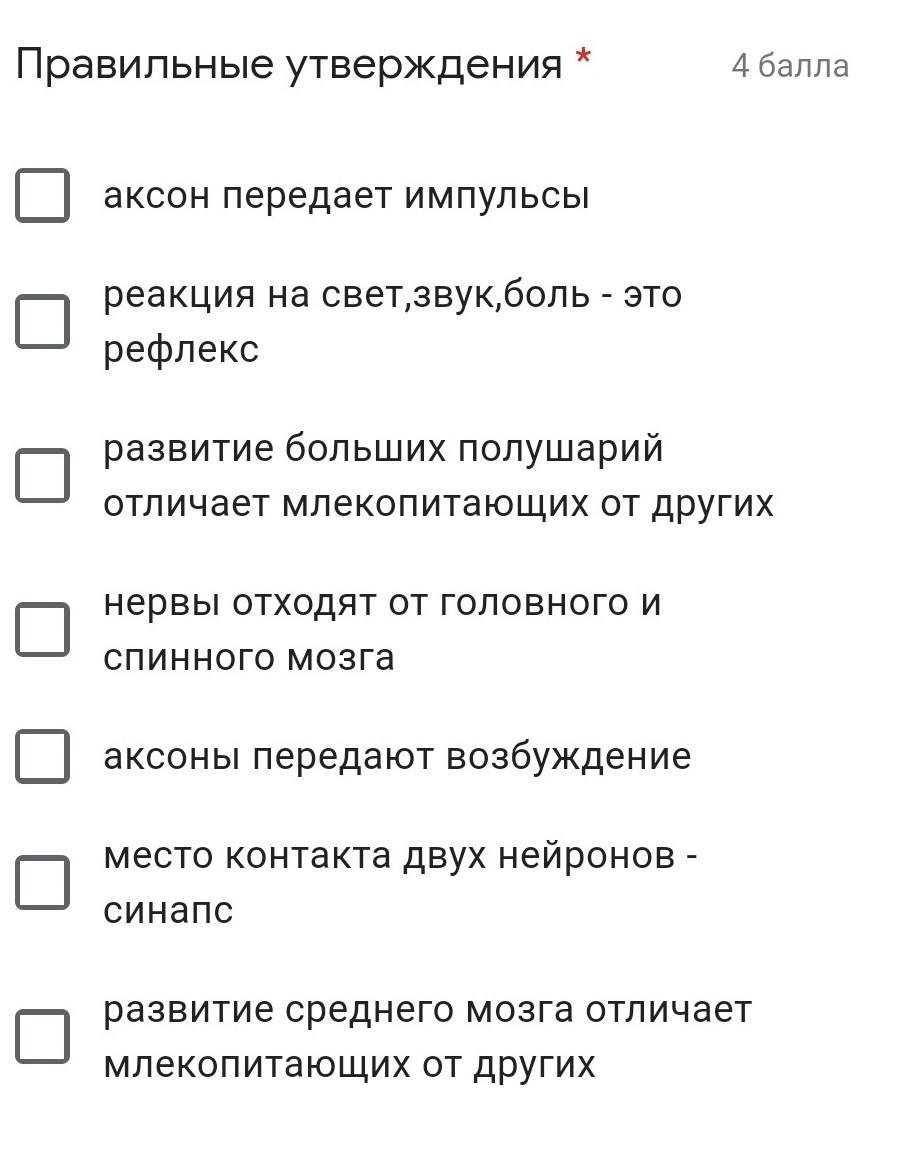Screen dimensions: 911x1160
Task: Select the checkbox for 'нервы отходят от головного'
Action: tap(42, 629)
